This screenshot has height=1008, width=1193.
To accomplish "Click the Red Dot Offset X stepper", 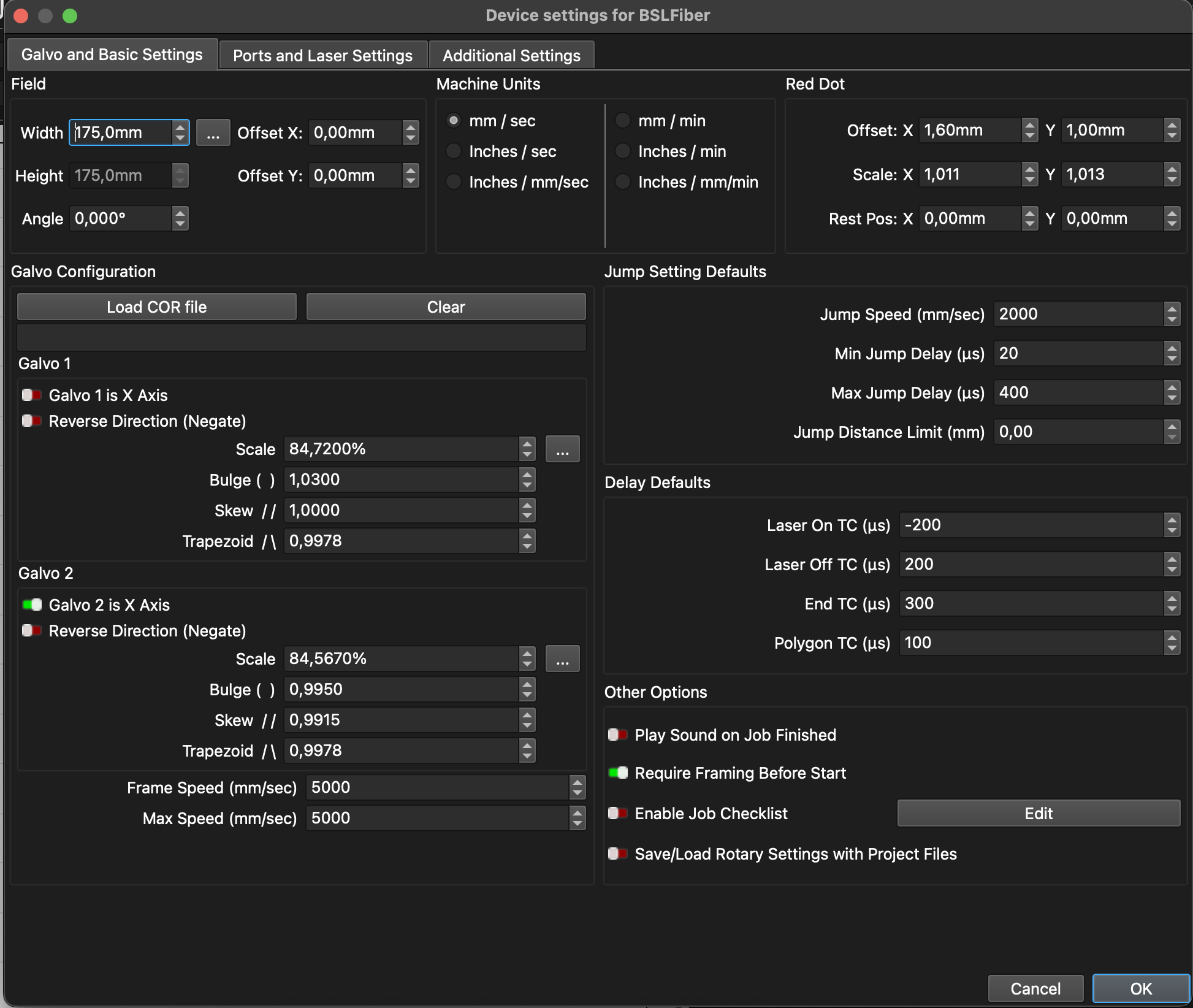I will (1030, 131).
